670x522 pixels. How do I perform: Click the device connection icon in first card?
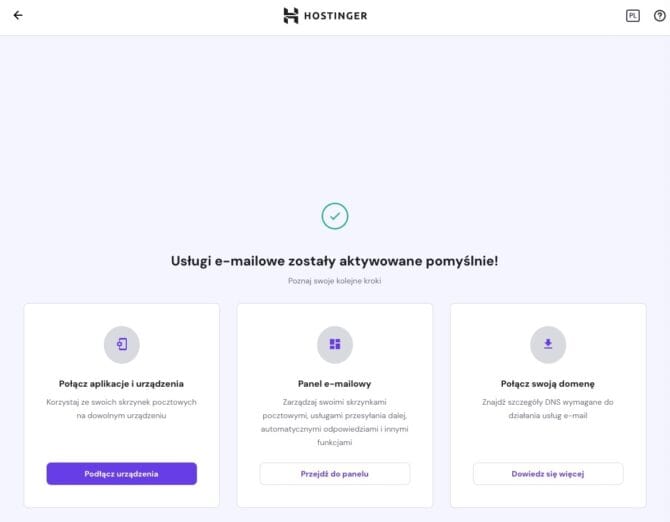click(x=122, y=345)
